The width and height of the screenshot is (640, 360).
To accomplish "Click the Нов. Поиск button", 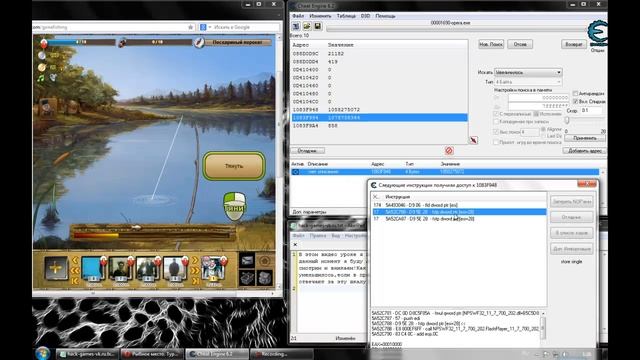I will click(491, 44).
